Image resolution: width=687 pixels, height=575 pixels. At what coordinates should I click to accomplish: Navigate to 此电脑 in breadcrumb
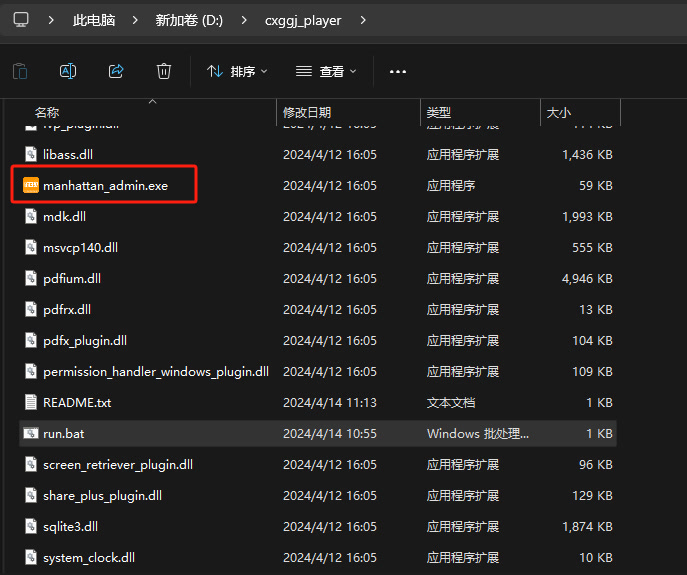(x=94, y=20)
